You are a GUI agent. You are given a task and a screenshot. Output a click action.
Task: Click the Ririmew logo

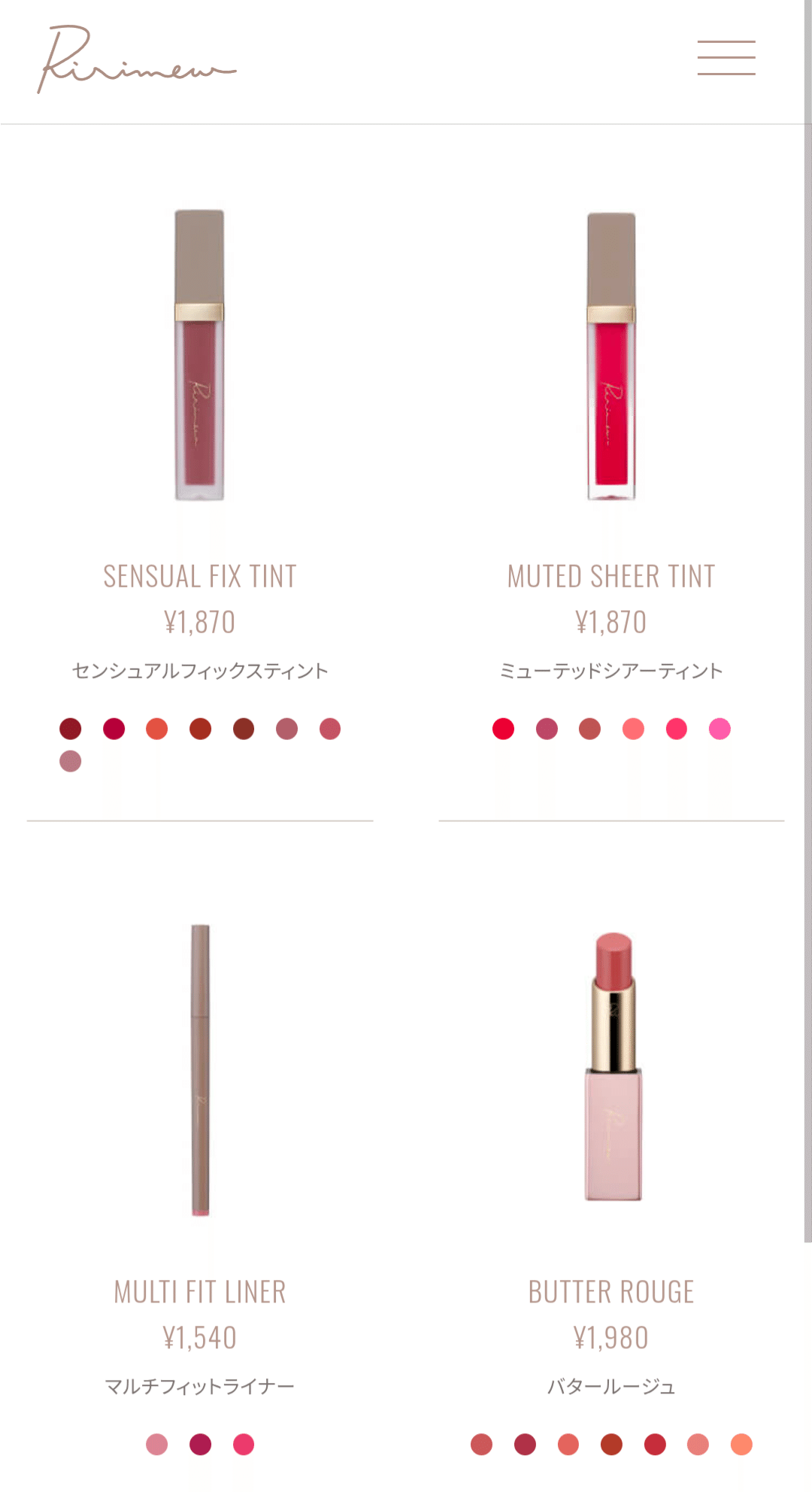pyautogui.click(x=137, y=59)
